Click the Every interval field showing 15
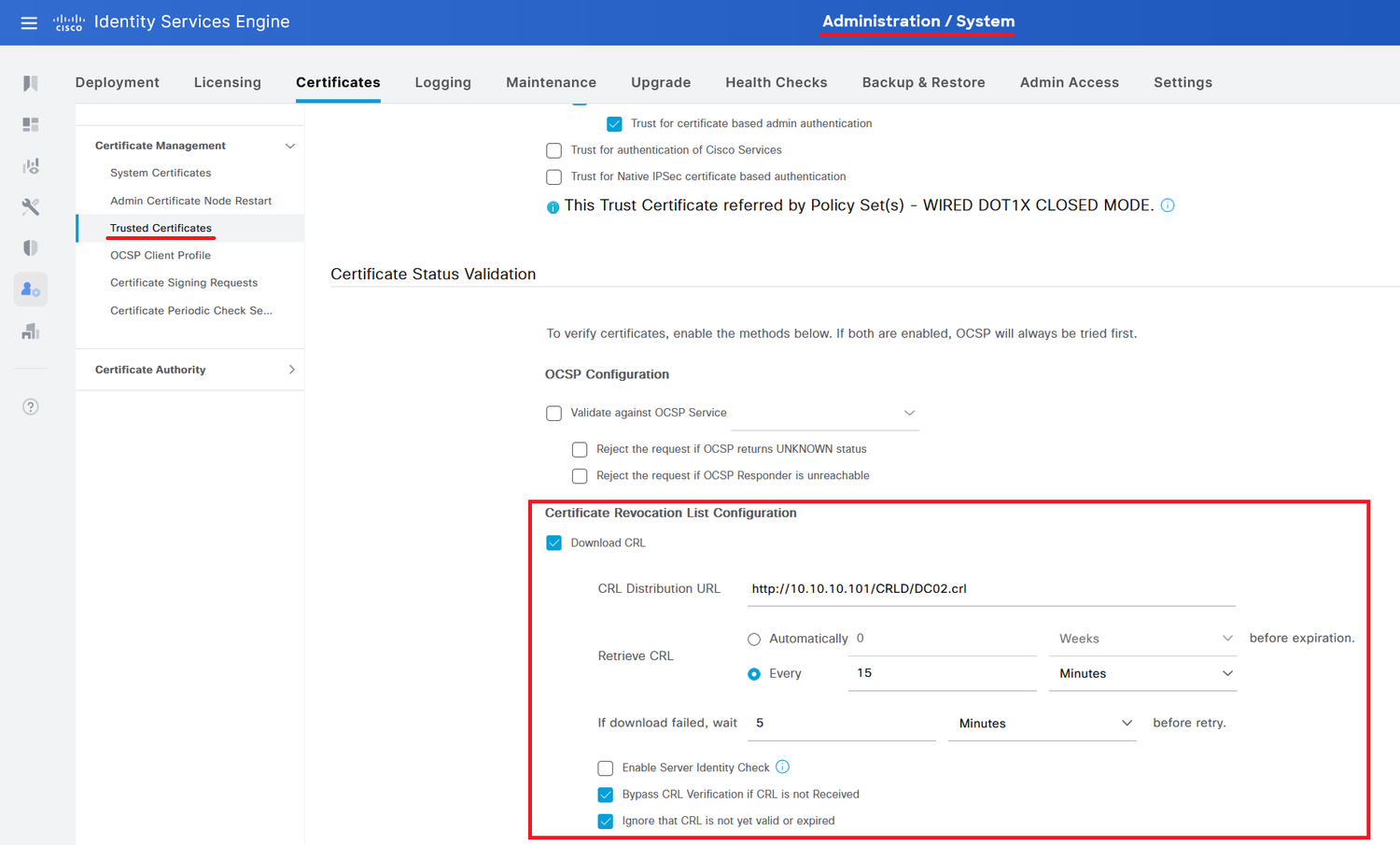 [943, 673]
